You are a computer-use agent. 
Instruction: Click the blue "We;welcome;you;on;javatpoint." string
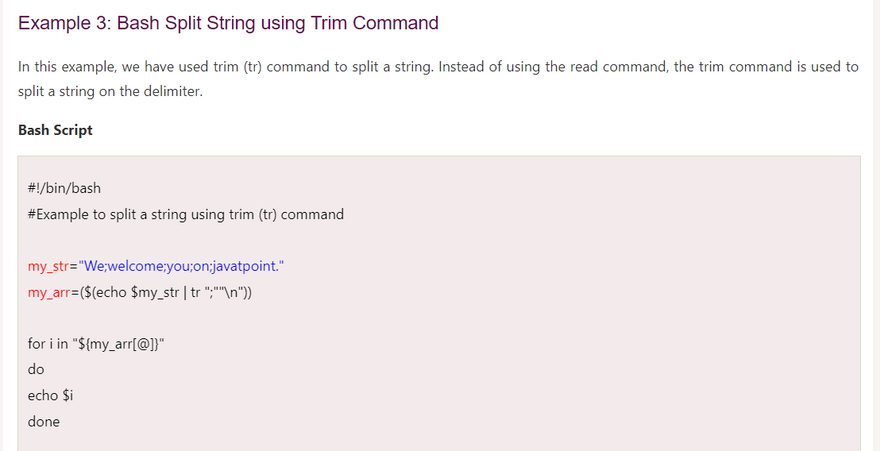point(182,266)
